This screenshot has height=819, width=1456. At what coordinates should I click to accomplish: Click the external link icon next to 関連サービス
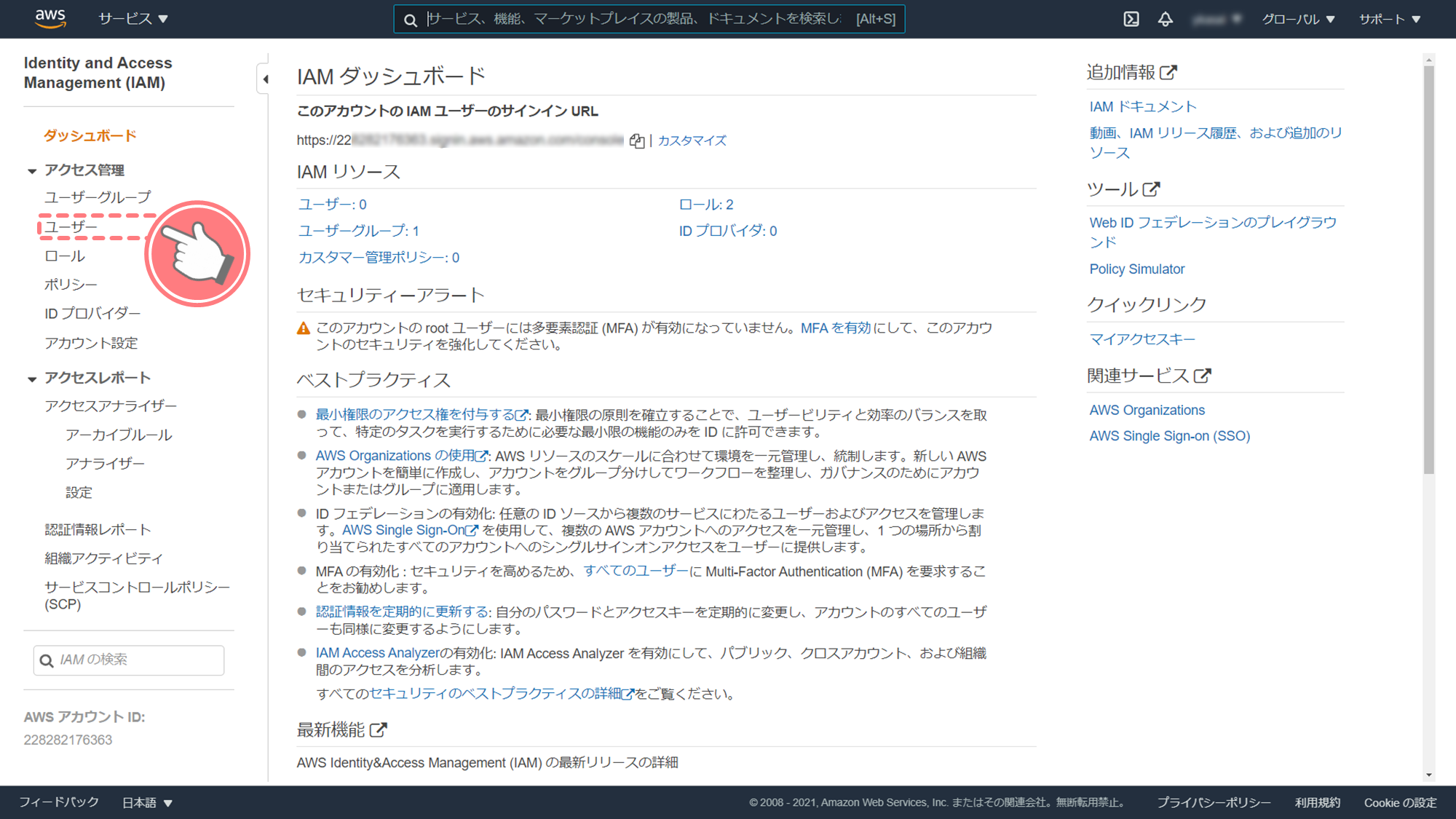[x=1202, y=376]
